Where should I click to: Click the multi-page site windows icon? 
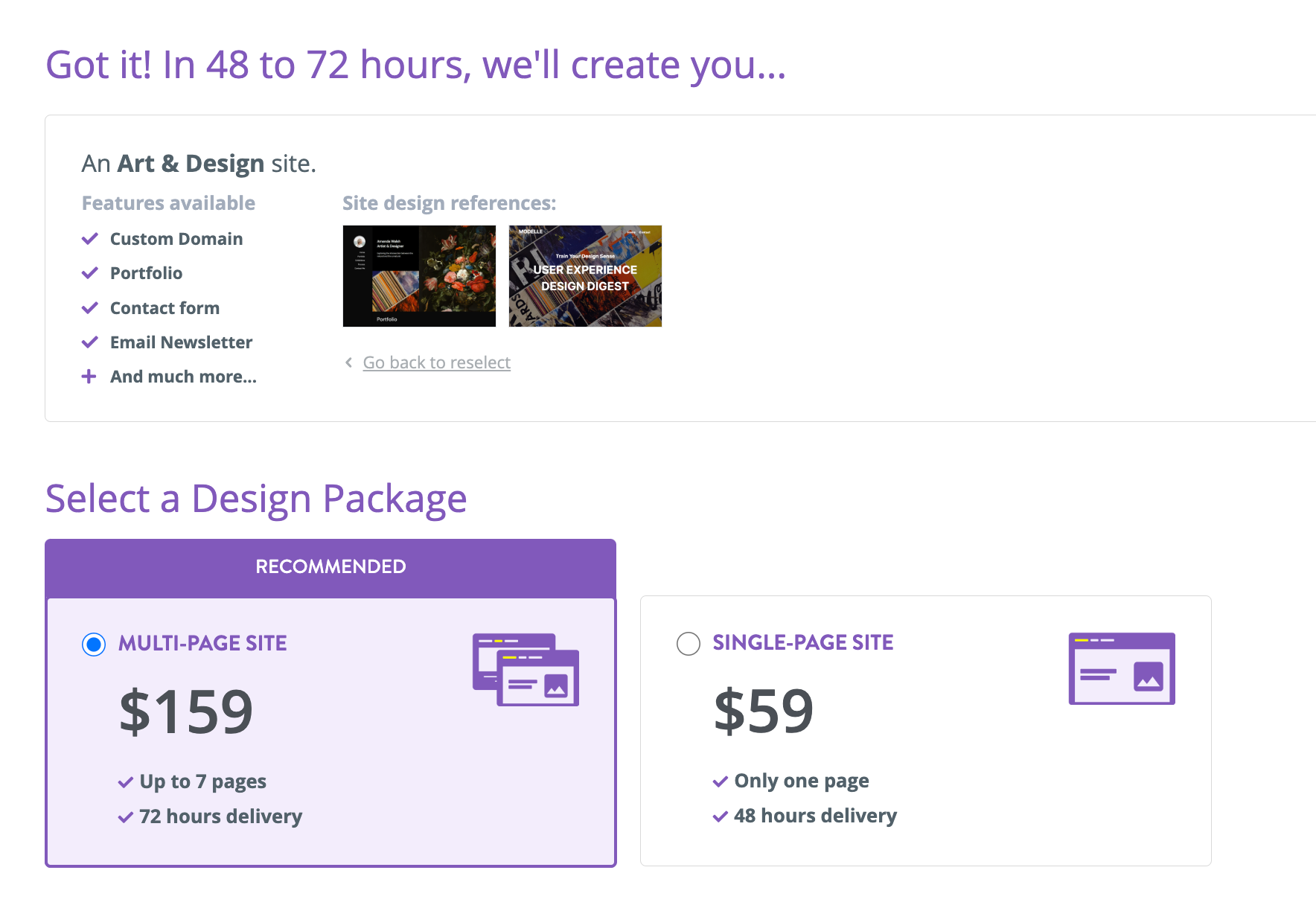tap(526, 670)
